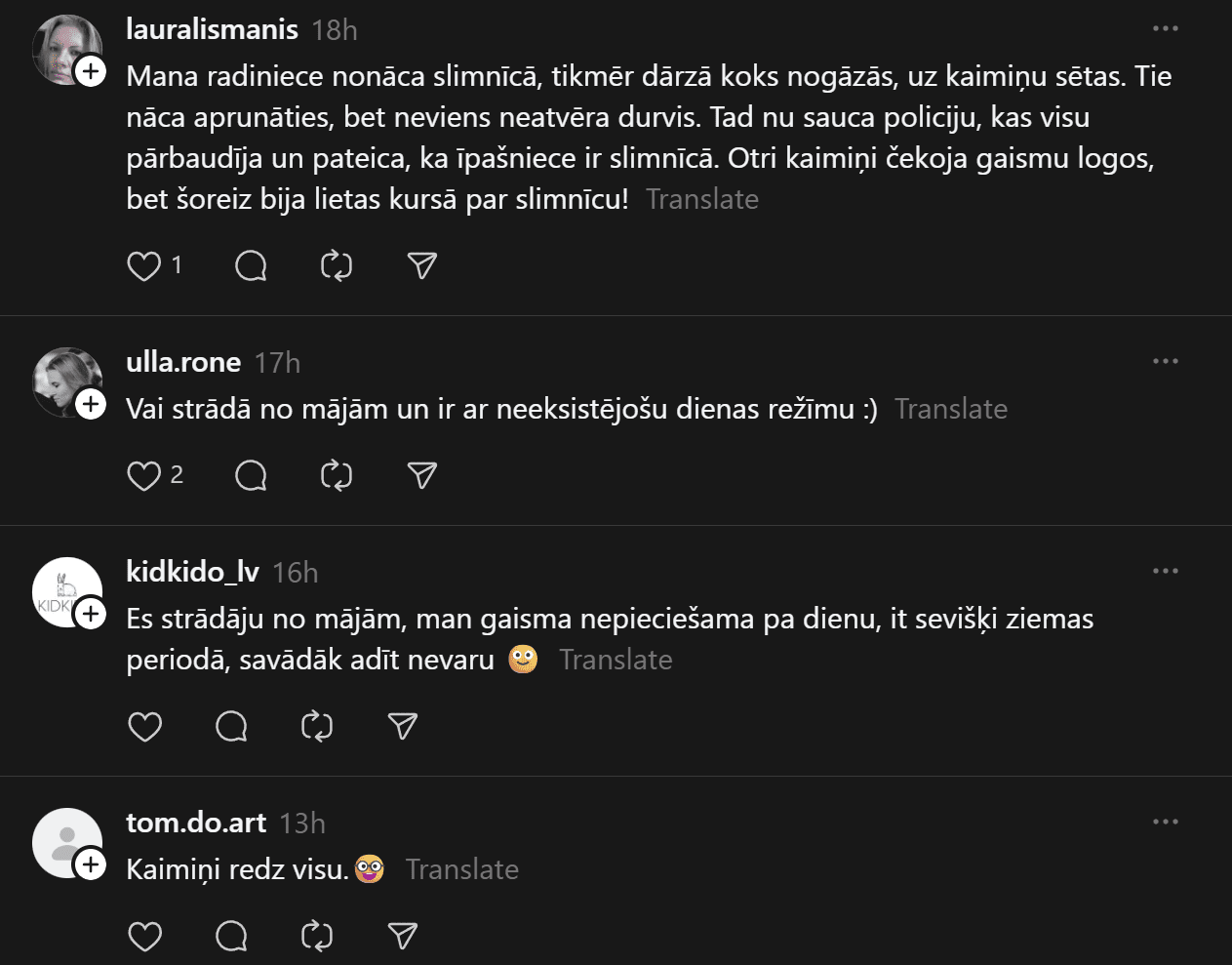Open kidkido_lv's profile picture

60,590
